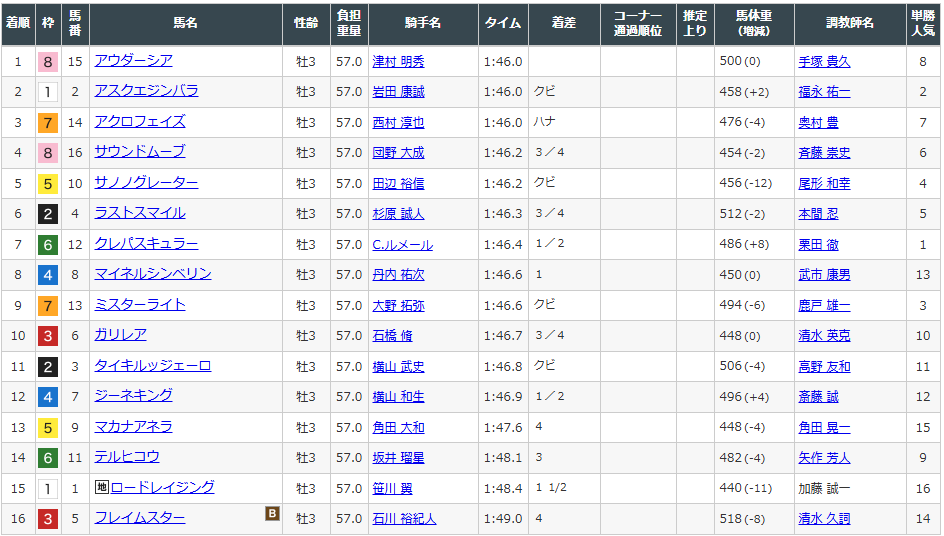Screen dimensions: 944x536
Task: Open horse link アスクエジンバラ
Action: tap(146, 91)
